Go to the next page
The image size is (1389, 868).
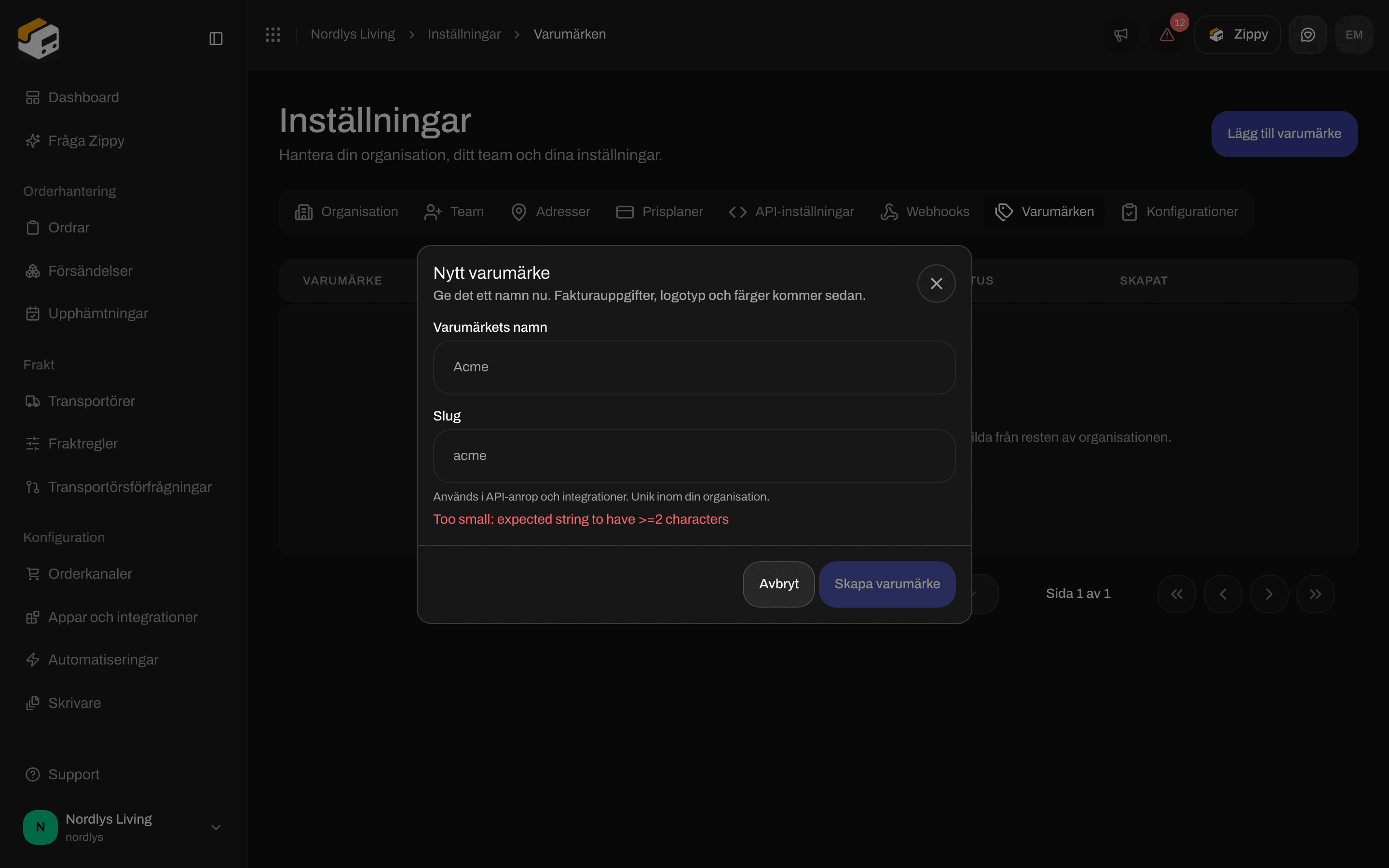coord(1269,594)
